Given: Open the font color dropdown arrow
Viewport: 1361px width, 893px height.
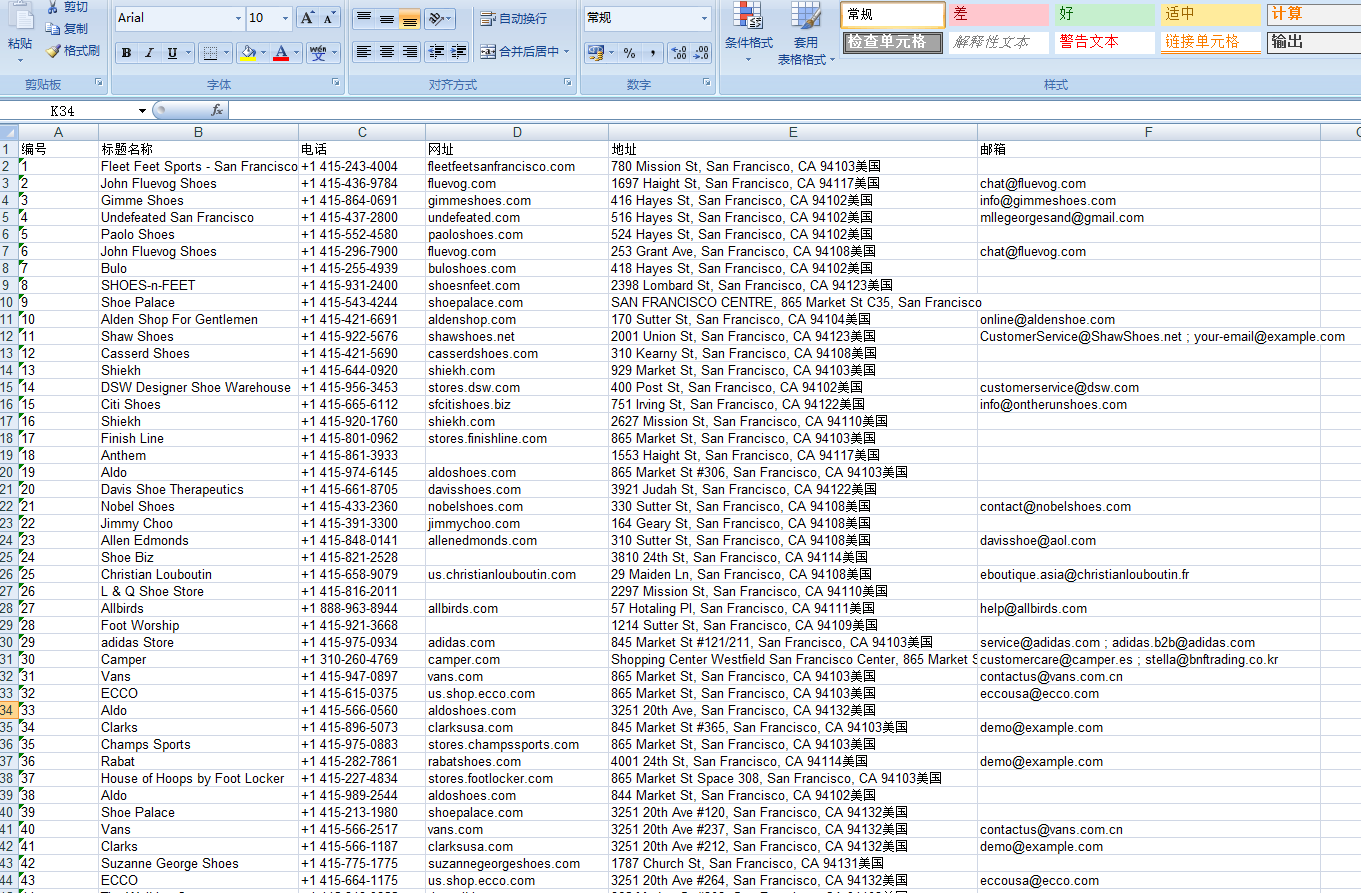Looking at the screenshot, I should (298, 53).
